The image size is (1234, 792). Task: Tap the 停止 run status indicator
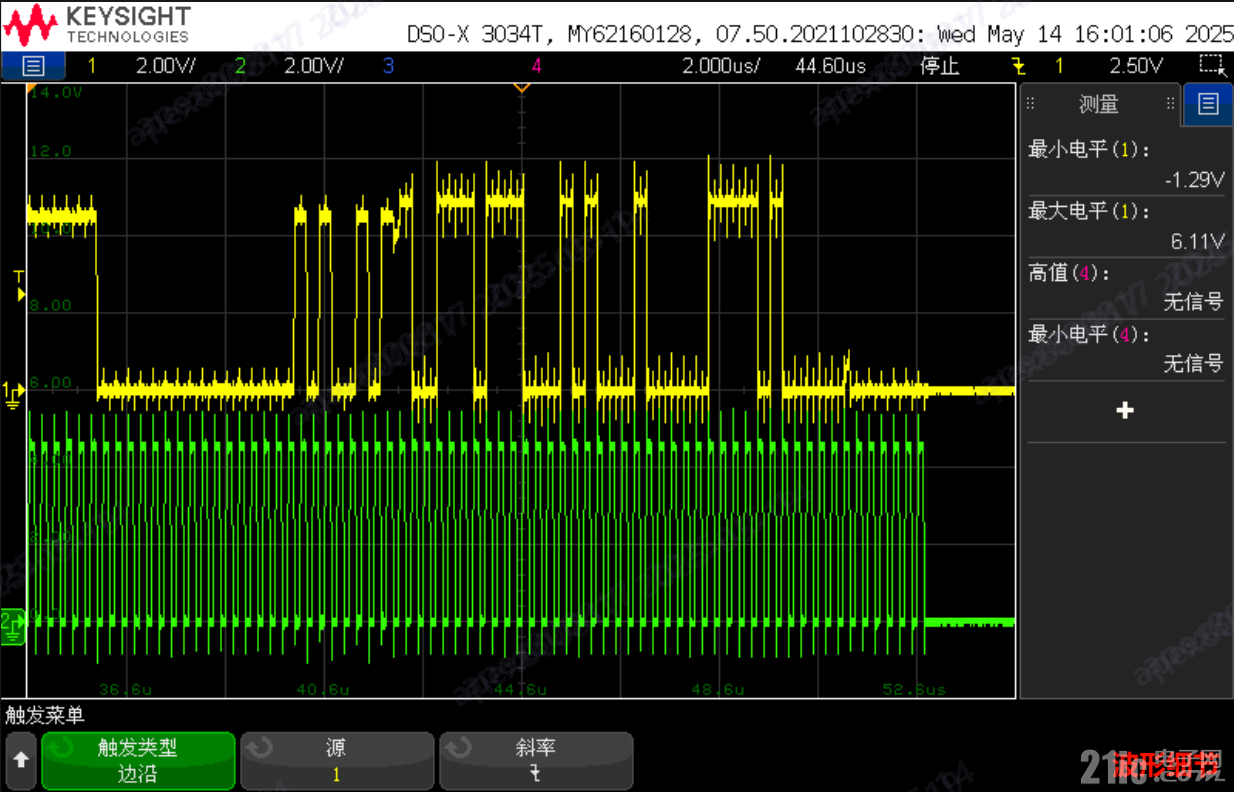click(x=939, y=67)
